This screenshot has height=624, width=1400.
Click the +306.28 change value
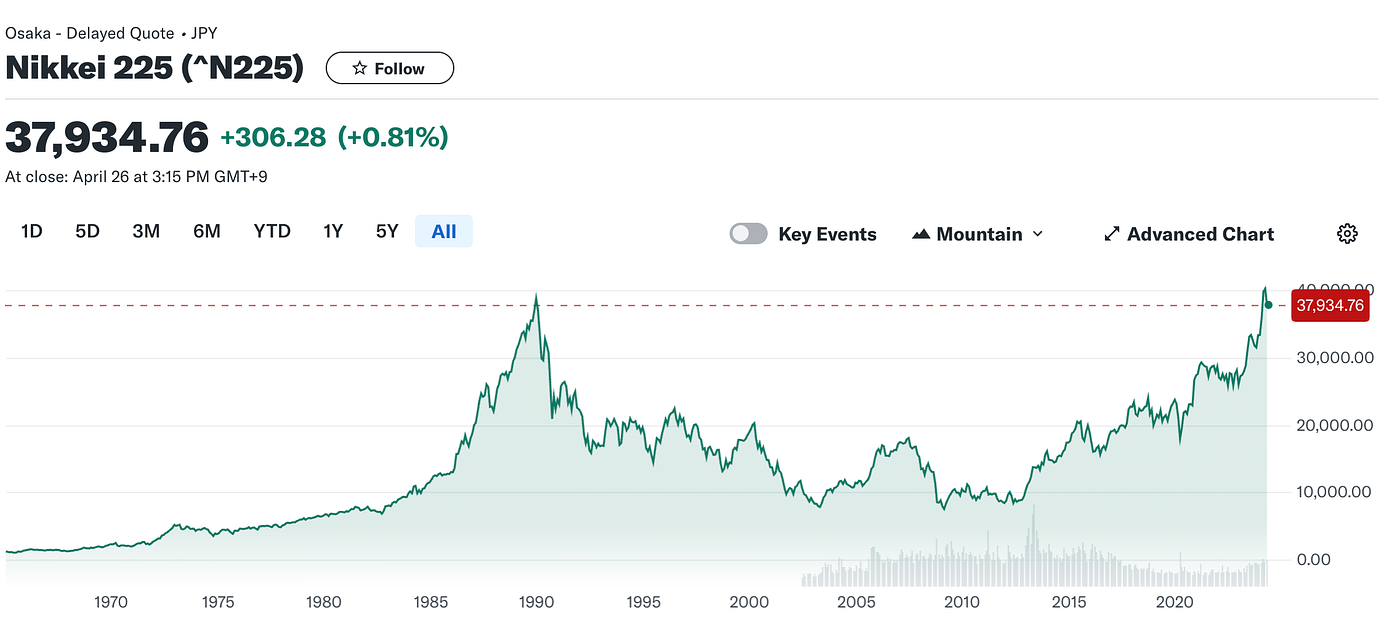coord(273,137)
